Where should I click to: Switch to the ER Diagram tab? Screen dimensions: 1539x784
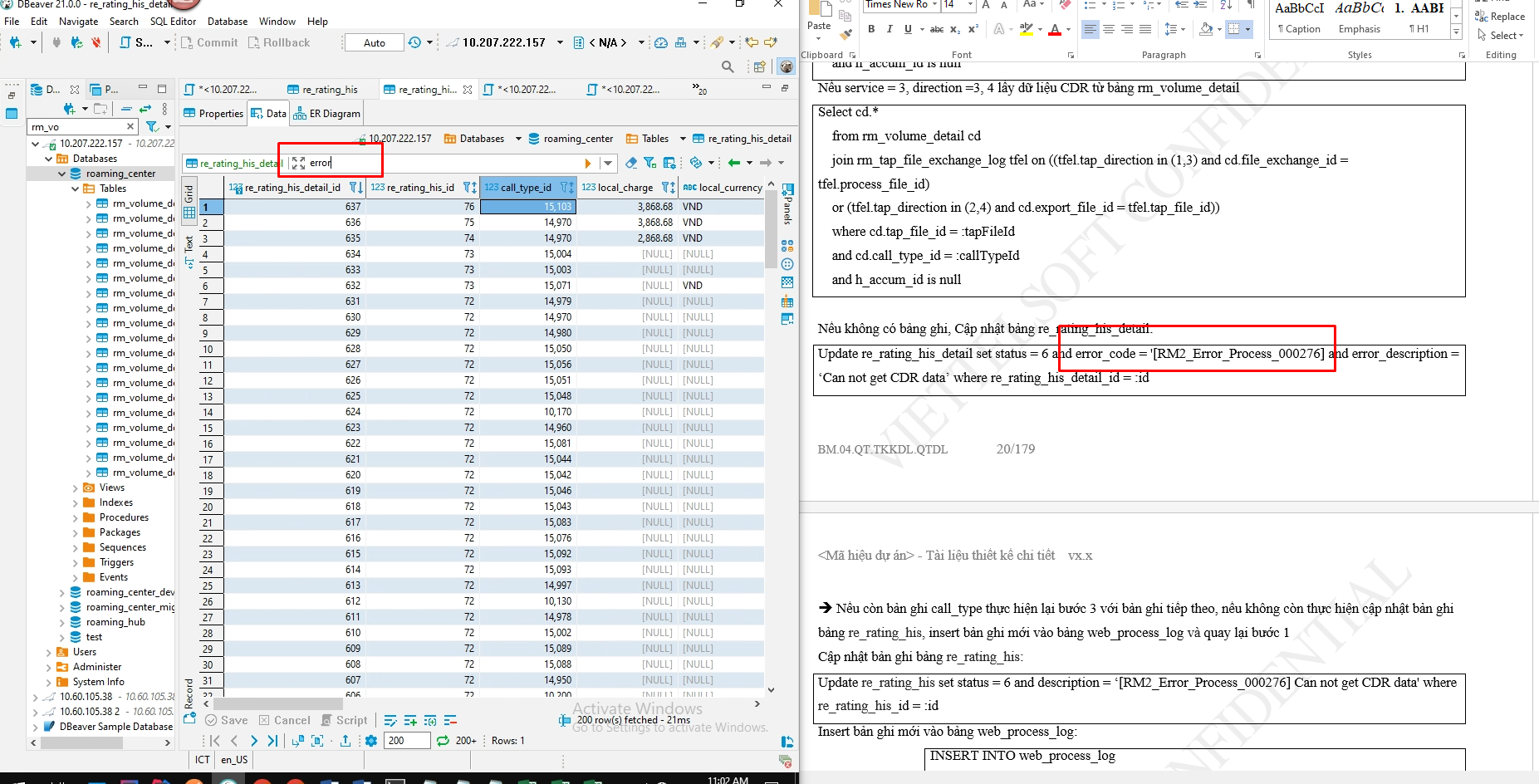click(x=327, y=114)
